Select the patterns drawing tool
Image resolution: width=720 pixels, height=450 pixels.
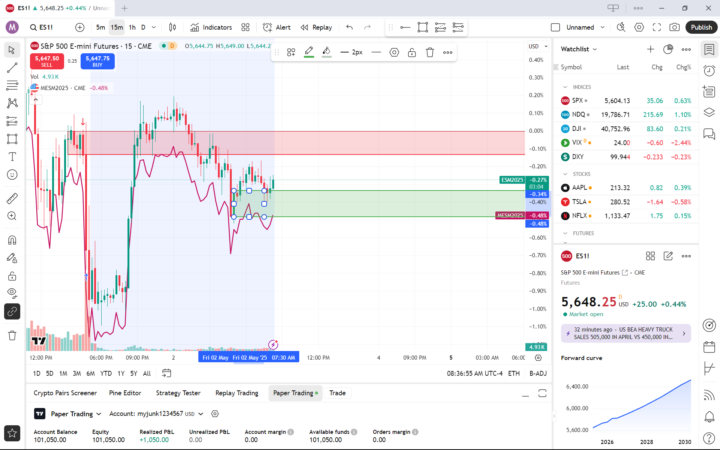[x=12, y=103]
